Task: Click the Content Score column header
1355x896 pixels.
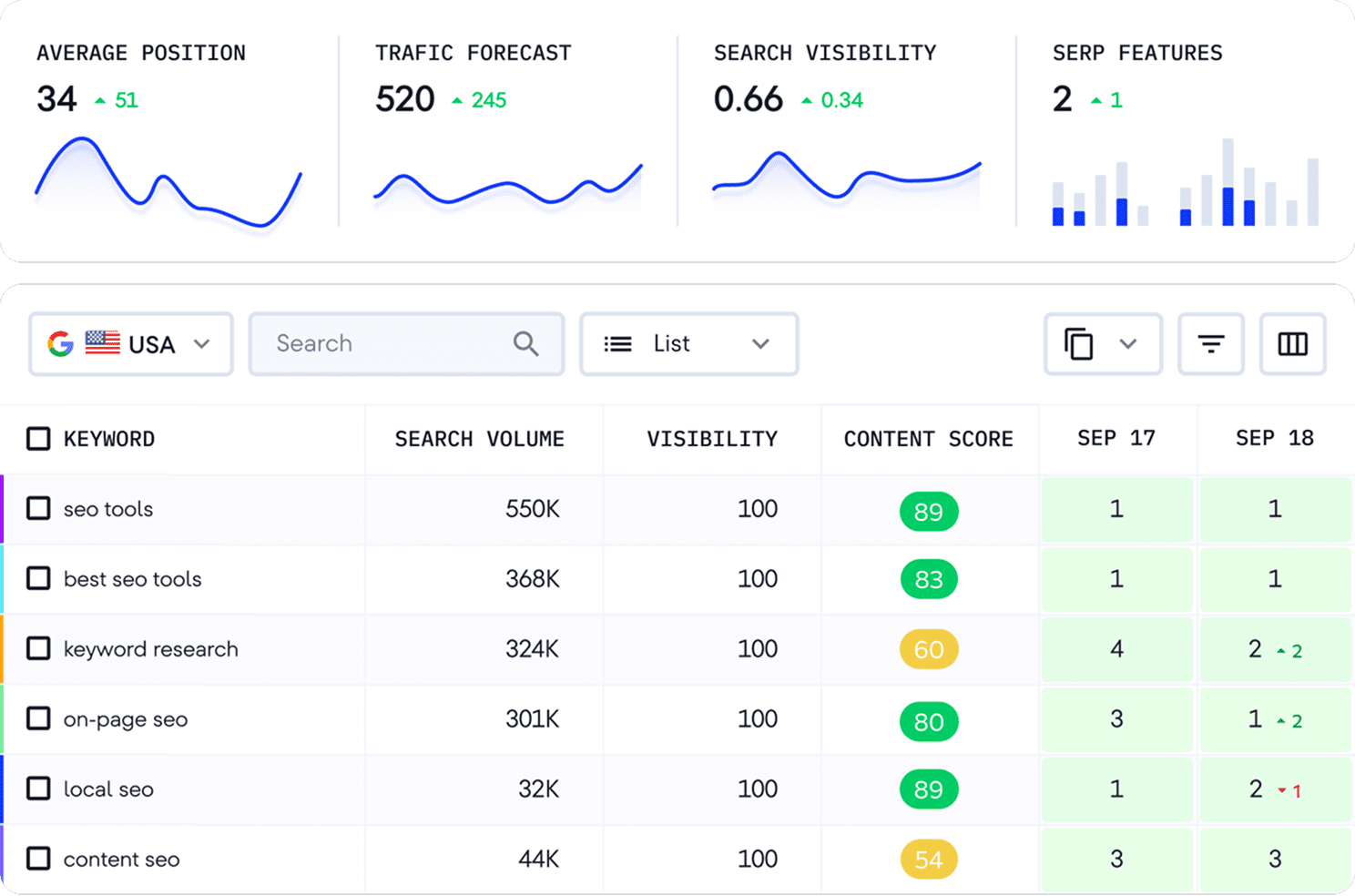Action: (928, 439)
